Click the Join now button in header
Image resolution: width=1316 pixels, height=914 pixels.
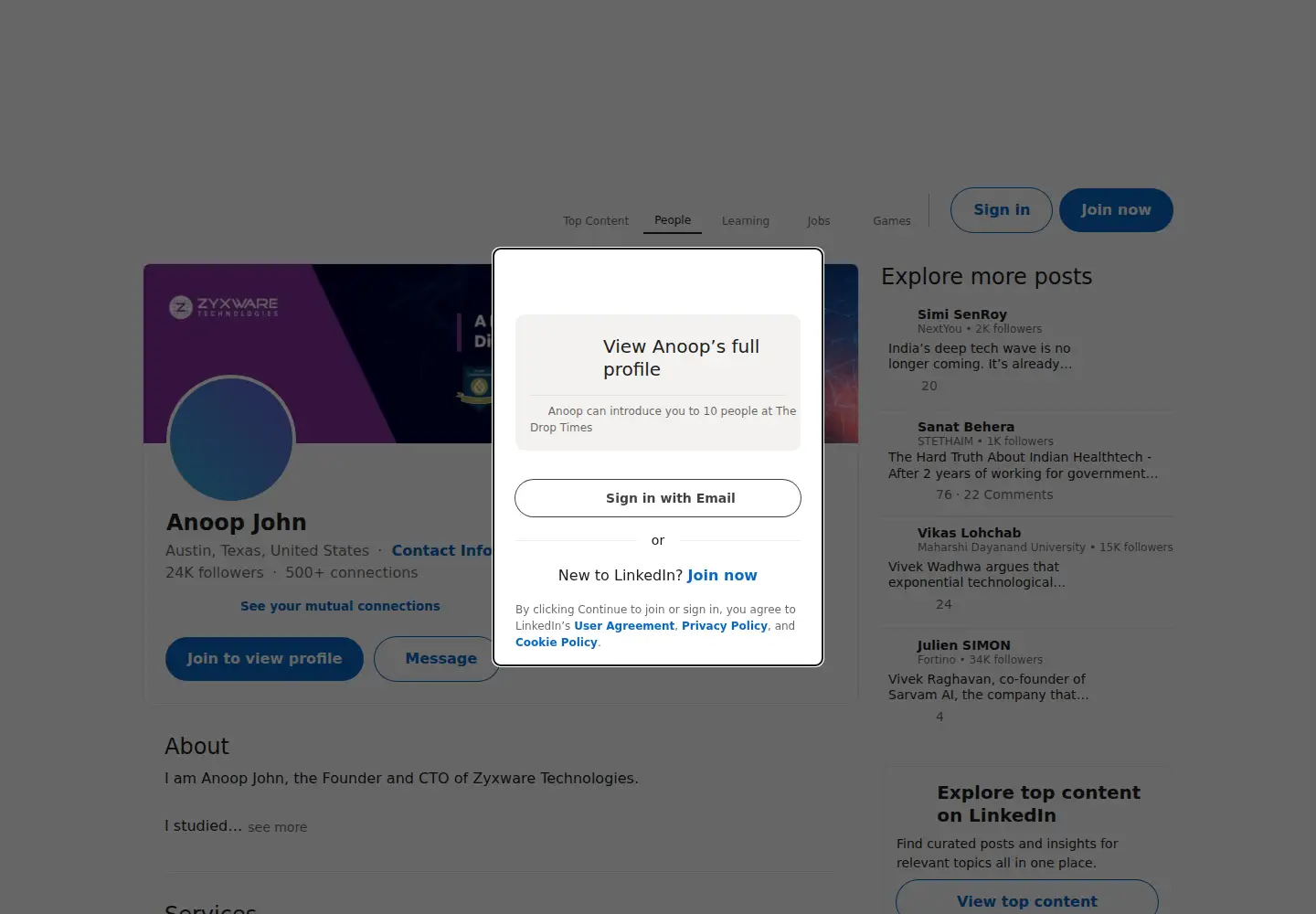[1116, 210]
